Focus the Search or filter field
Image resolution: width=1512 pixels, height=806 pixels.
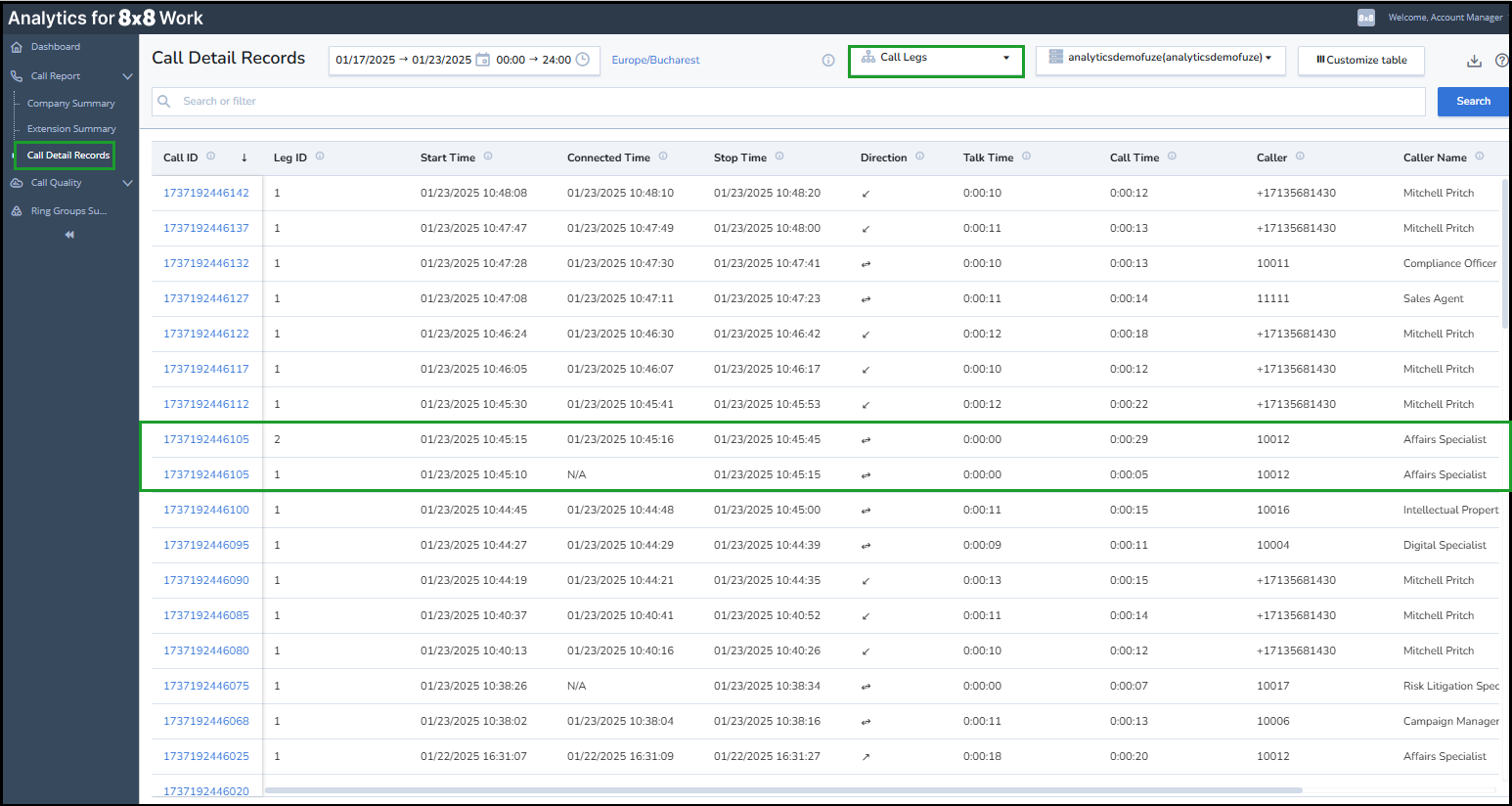pos(788,102)
